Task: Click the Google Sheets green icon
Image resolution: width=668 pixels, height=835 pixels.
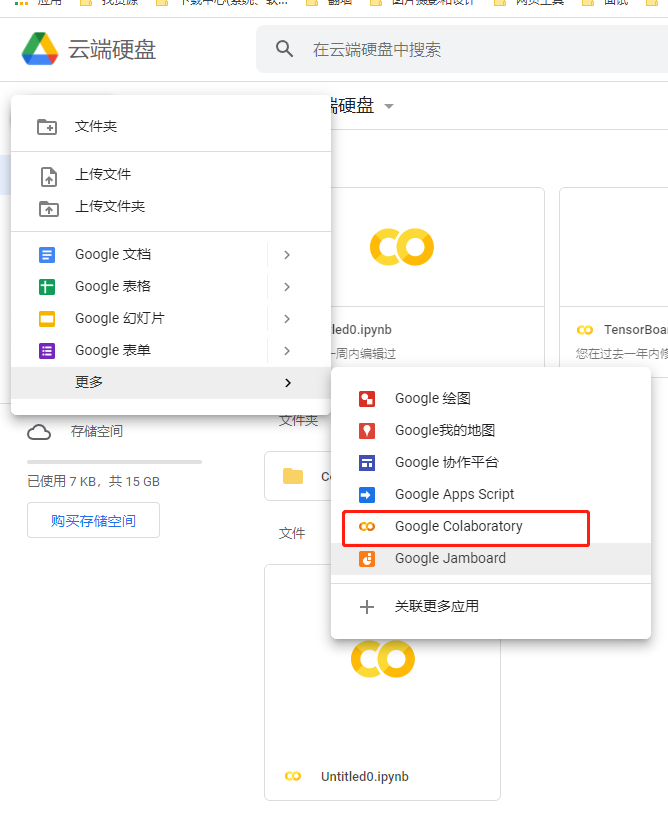Action: pos(47,287)
